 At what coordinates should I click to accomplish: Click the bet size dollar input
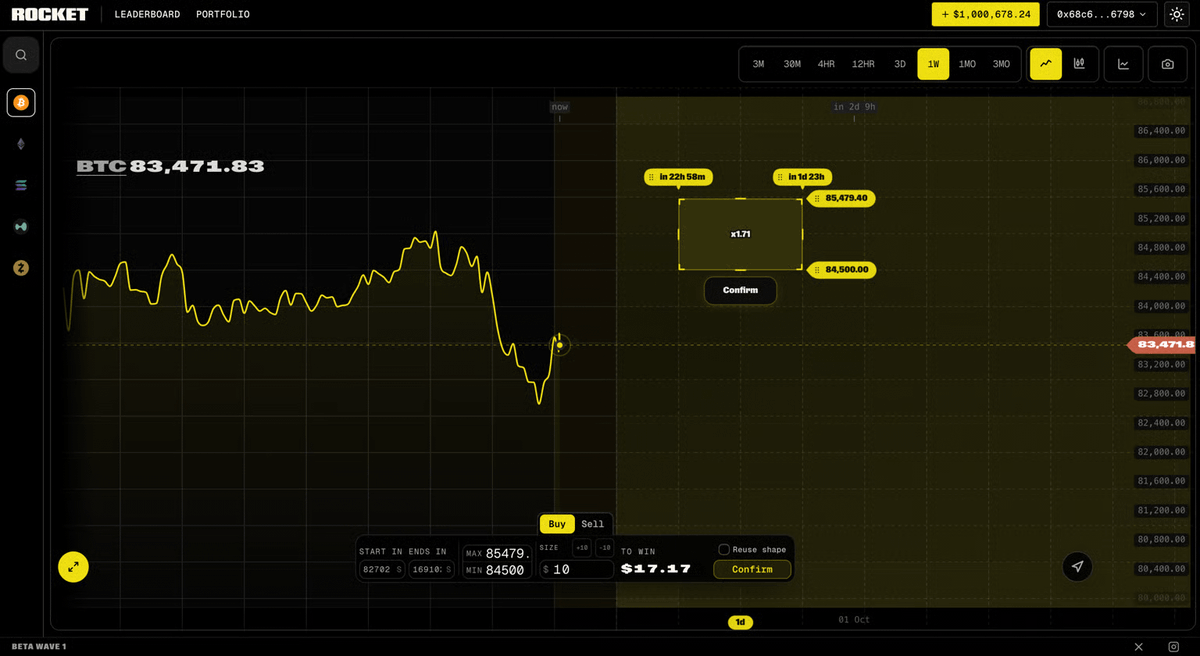pos(576,569)
